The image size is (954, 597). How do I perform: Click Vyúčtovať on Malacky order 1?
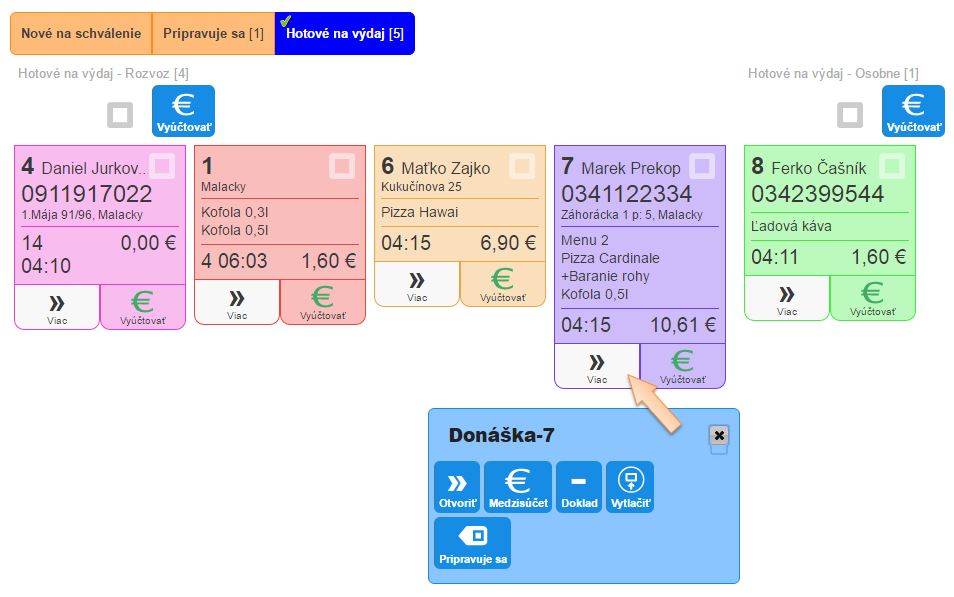pos(323,302)
